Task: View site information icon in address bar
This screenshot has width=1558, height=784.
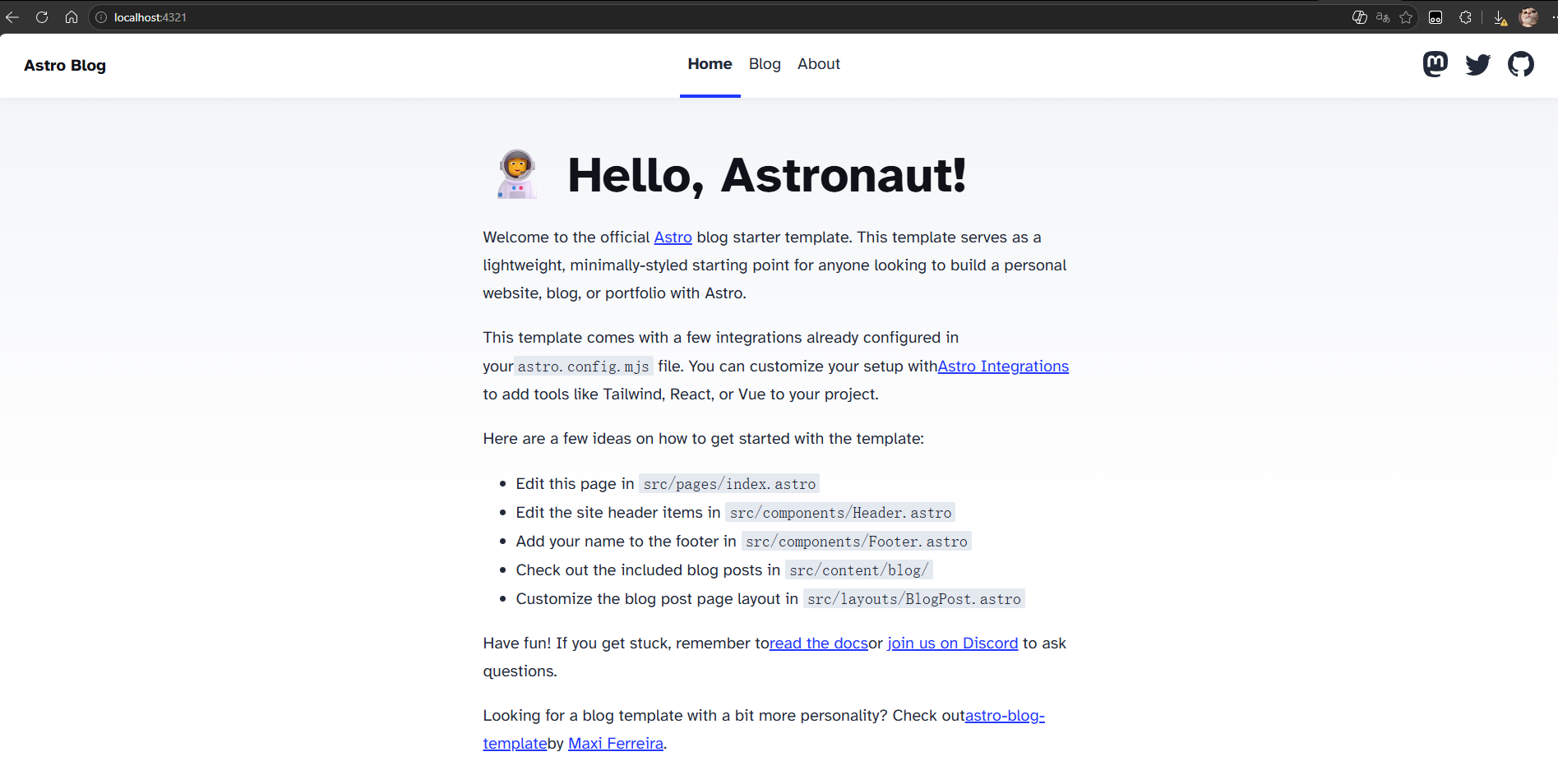Action: pos(101,17)
